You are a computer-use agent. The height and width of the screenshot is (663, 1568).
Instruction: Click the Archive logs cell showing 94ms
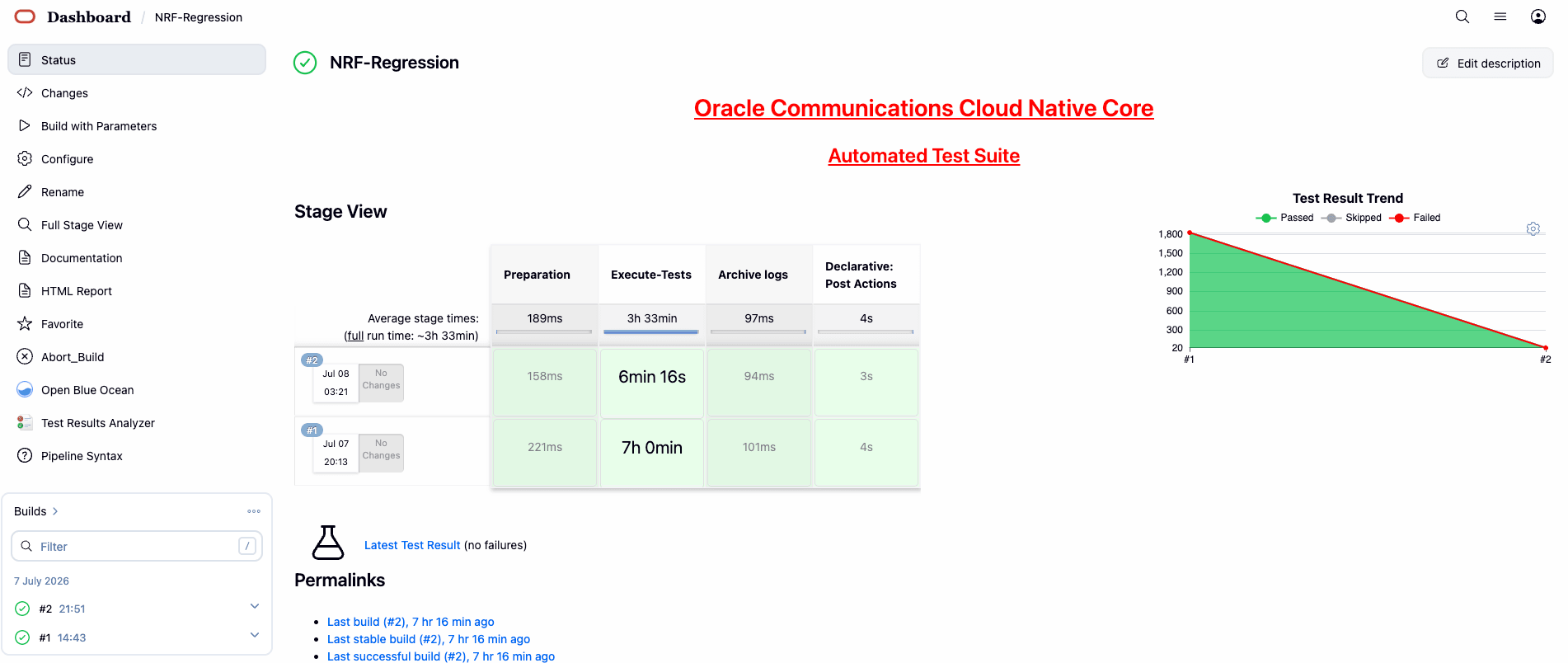[x=759, y=382]
